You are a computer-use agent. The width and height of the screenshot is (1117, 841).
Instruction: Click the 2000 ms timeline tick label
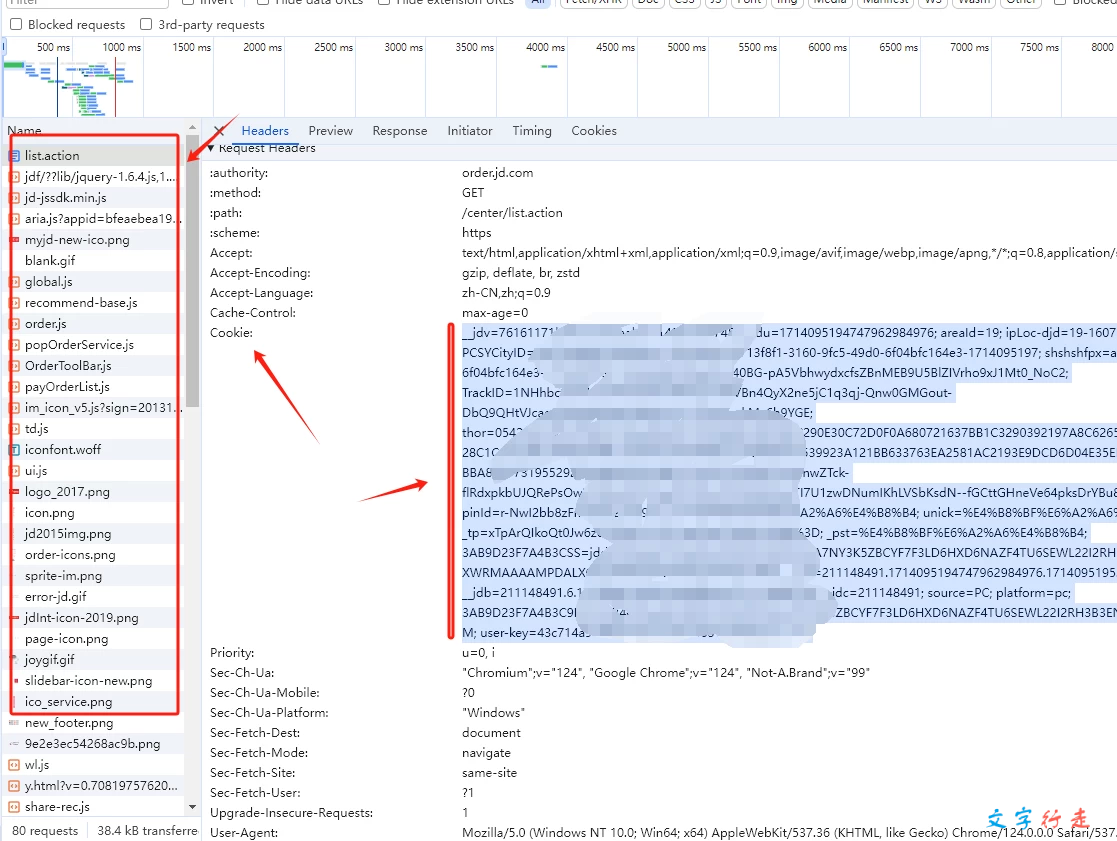262,47
